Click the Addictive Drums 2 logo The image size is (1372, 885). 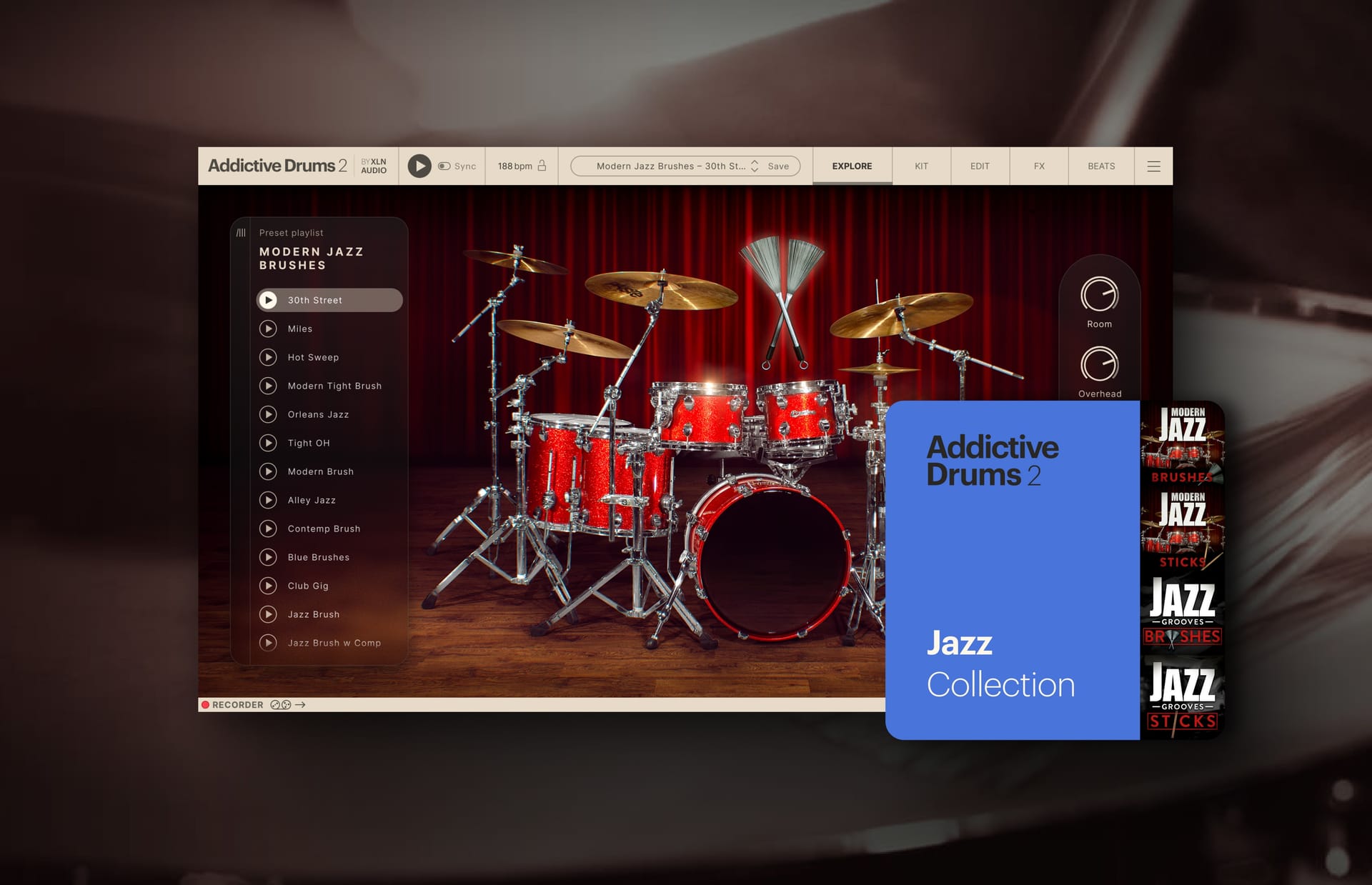[277, 166]
